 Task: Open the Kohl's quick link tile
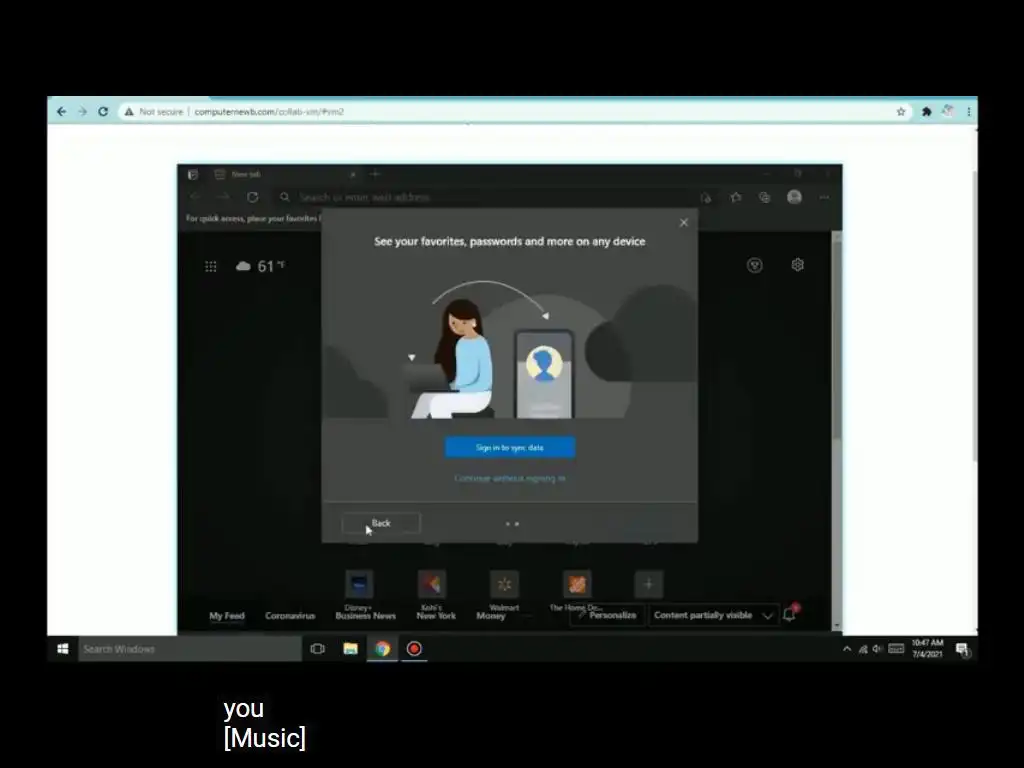tap(432, 584)
